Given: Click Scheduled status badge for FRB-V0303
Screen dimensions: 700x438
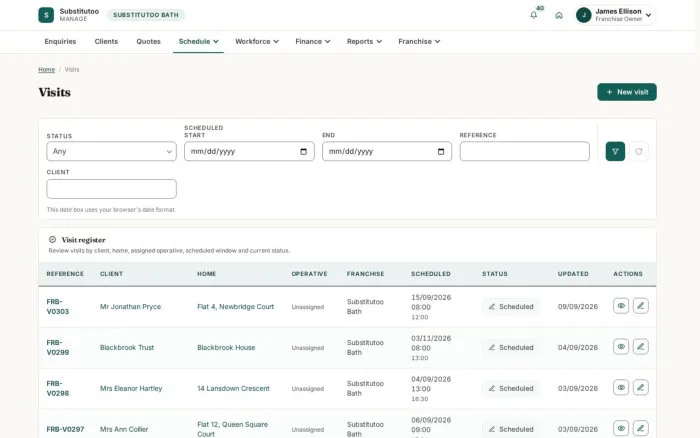Looking at the screenshot, I should coord(511,307).
